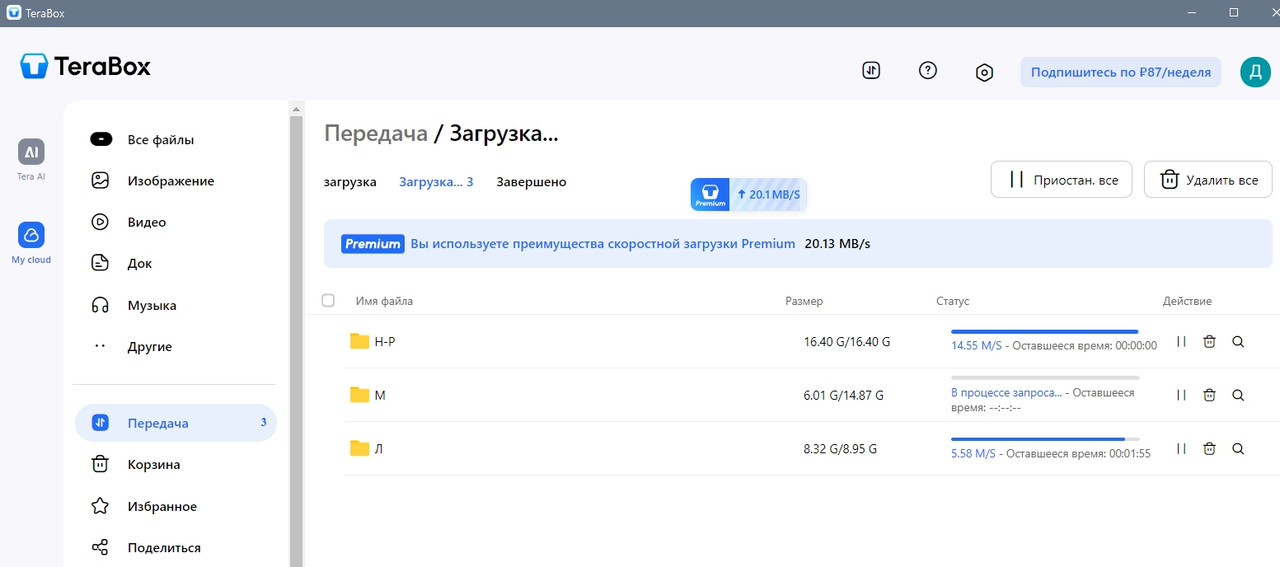Click Удалить все button
The height and width of the screenshot is (567, 1280).
[x=1208, y=180]
